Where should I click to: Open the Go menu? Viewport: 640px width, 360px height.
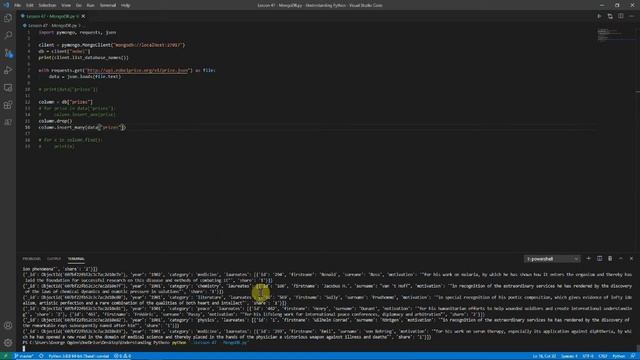[78, 5]
